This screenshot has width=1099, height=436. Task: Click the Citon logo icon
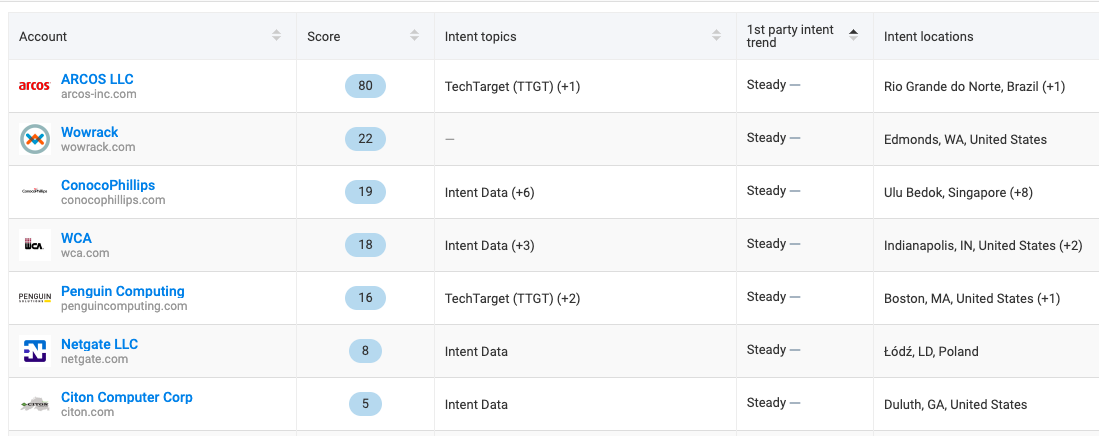pos(34,404)
